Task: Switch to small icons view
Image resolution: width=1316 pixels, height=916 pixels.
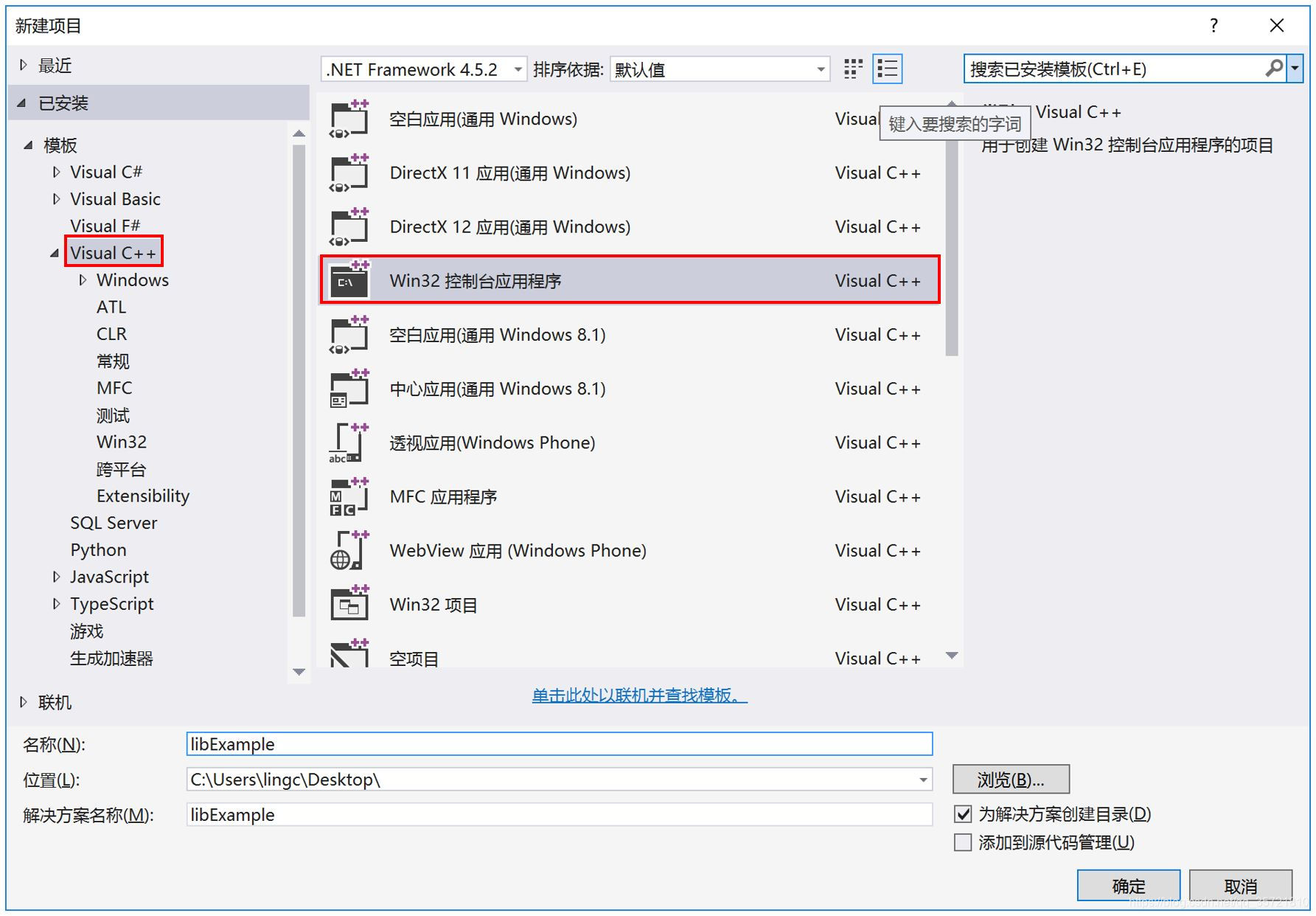Action: [x=853, y=69]
